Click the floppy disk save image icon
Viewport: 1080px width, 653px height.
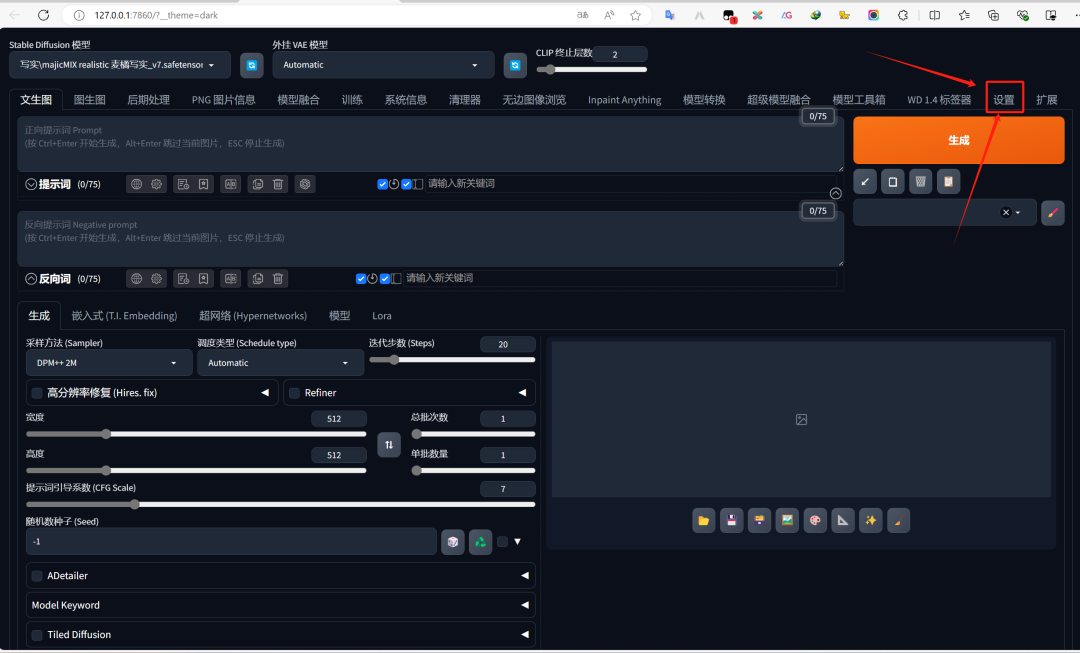731,520
